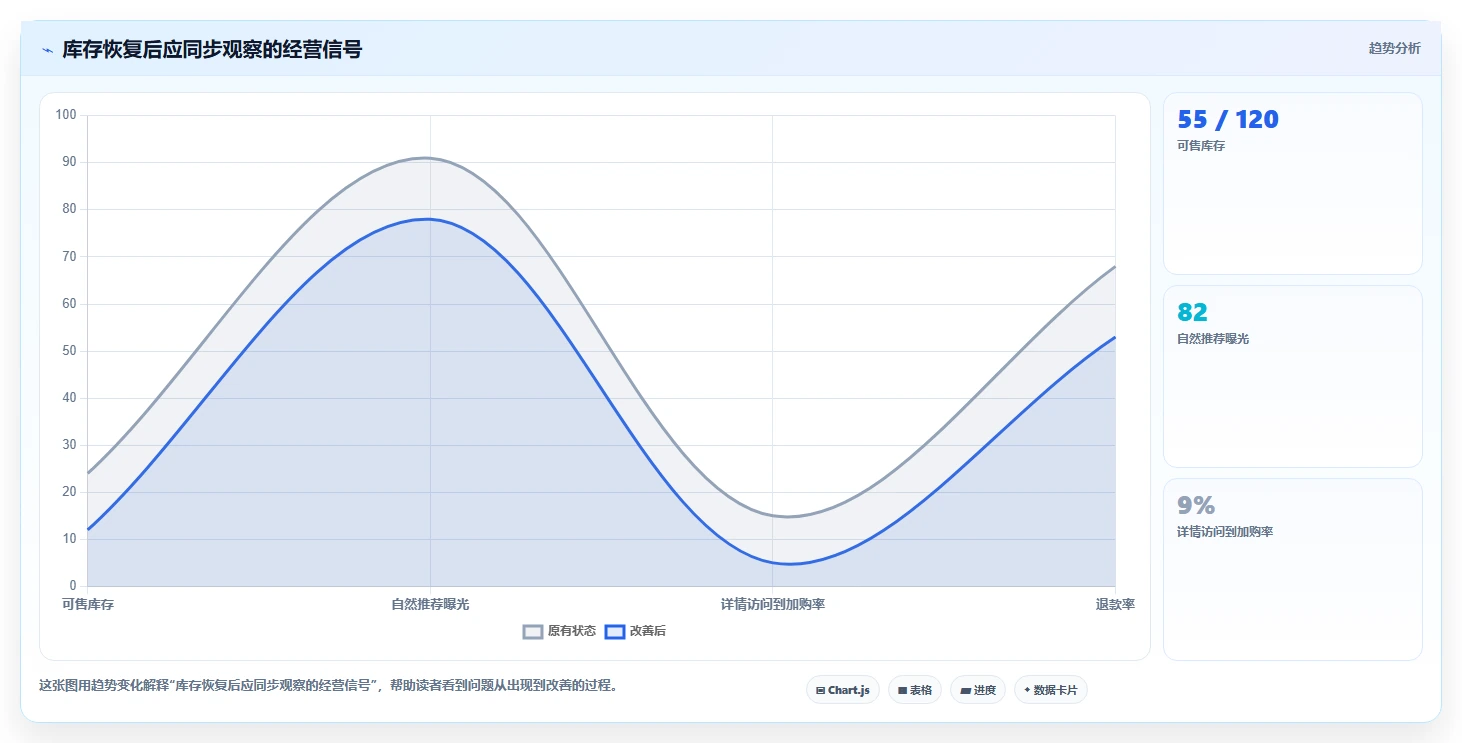Click the gray line peak at 自然推荐曝光
Viewport: 1462px width, 743px height.
[430, 158]
